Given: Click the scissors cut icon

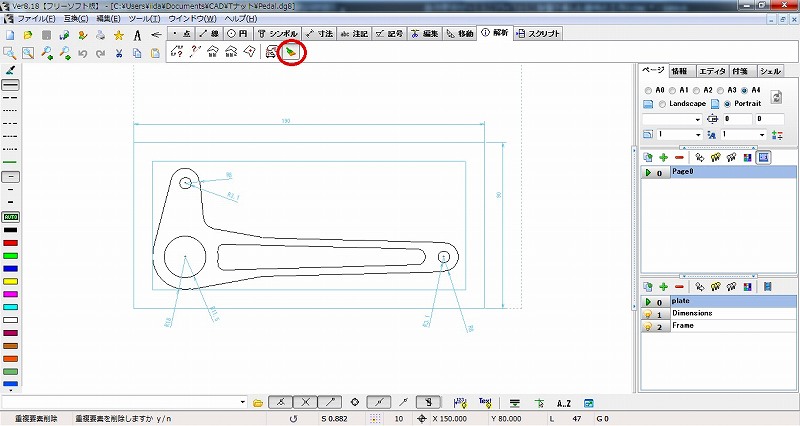Looking at the screenshot, I should point(118,52).
